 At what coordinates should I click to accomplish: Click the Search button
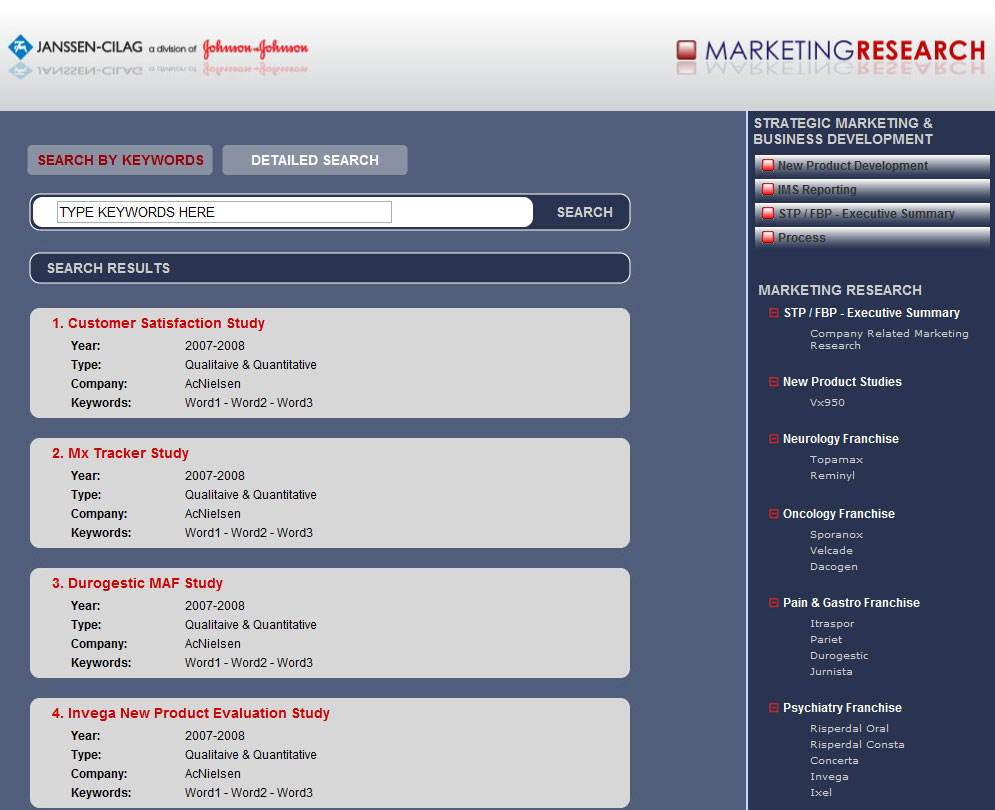click(584, 212)
